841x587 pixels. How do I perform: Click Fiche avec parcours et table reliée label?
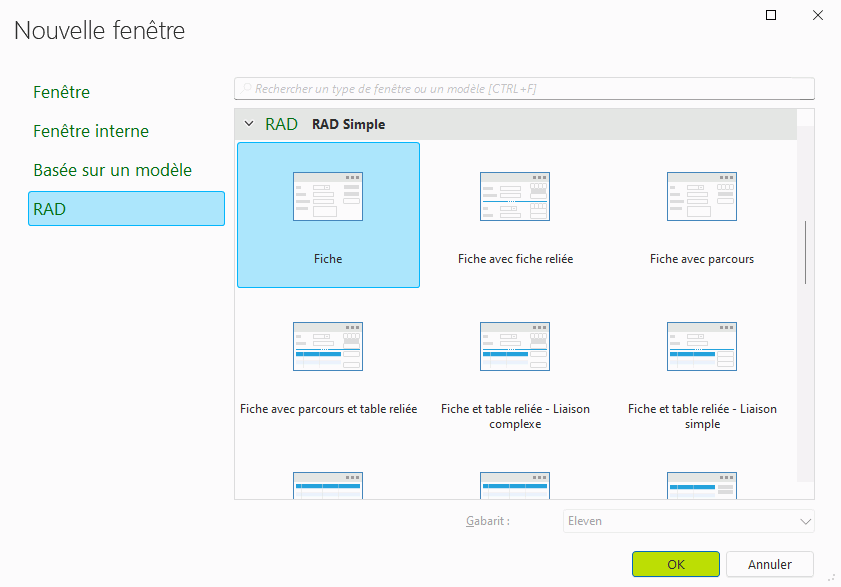point(328,409)
